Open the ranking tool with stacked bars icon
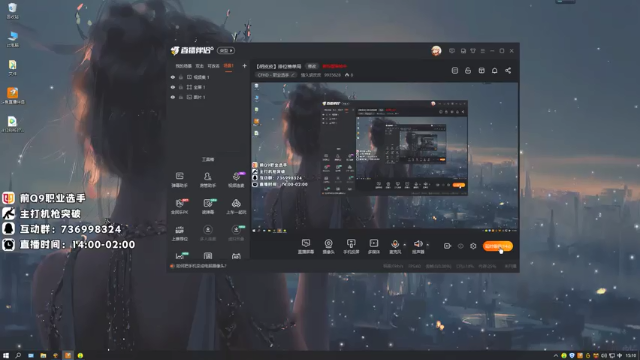Screen dimensions: 640x360 (179, 233)
